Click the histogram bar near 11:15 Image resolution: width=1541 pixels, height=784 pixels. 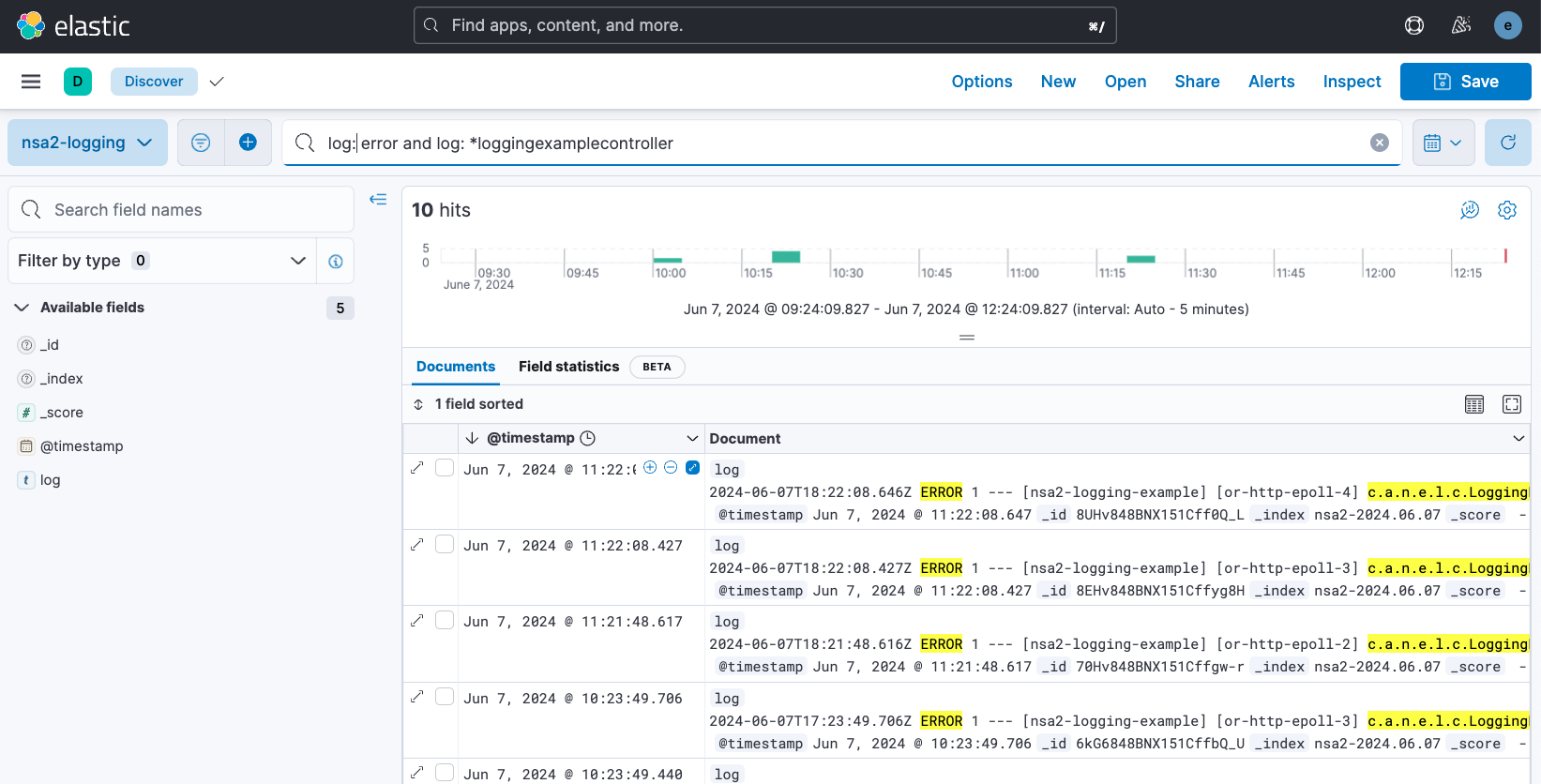click(x=1141, y=259)
